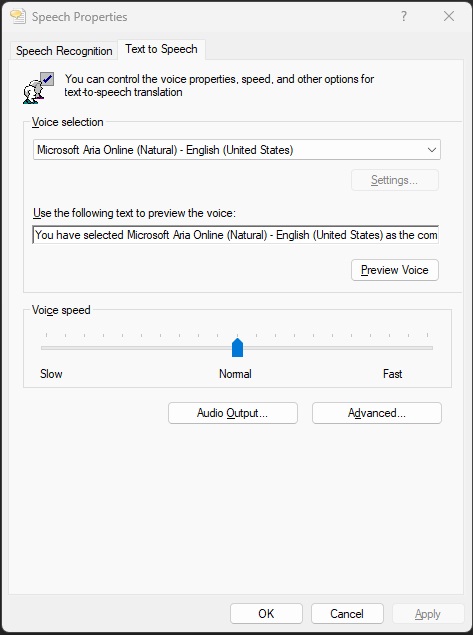Image resolution: width=473 pixels, height=635 pixels.
Task: Switch to the Speech Recognition tab
Action: click(64, 51)
